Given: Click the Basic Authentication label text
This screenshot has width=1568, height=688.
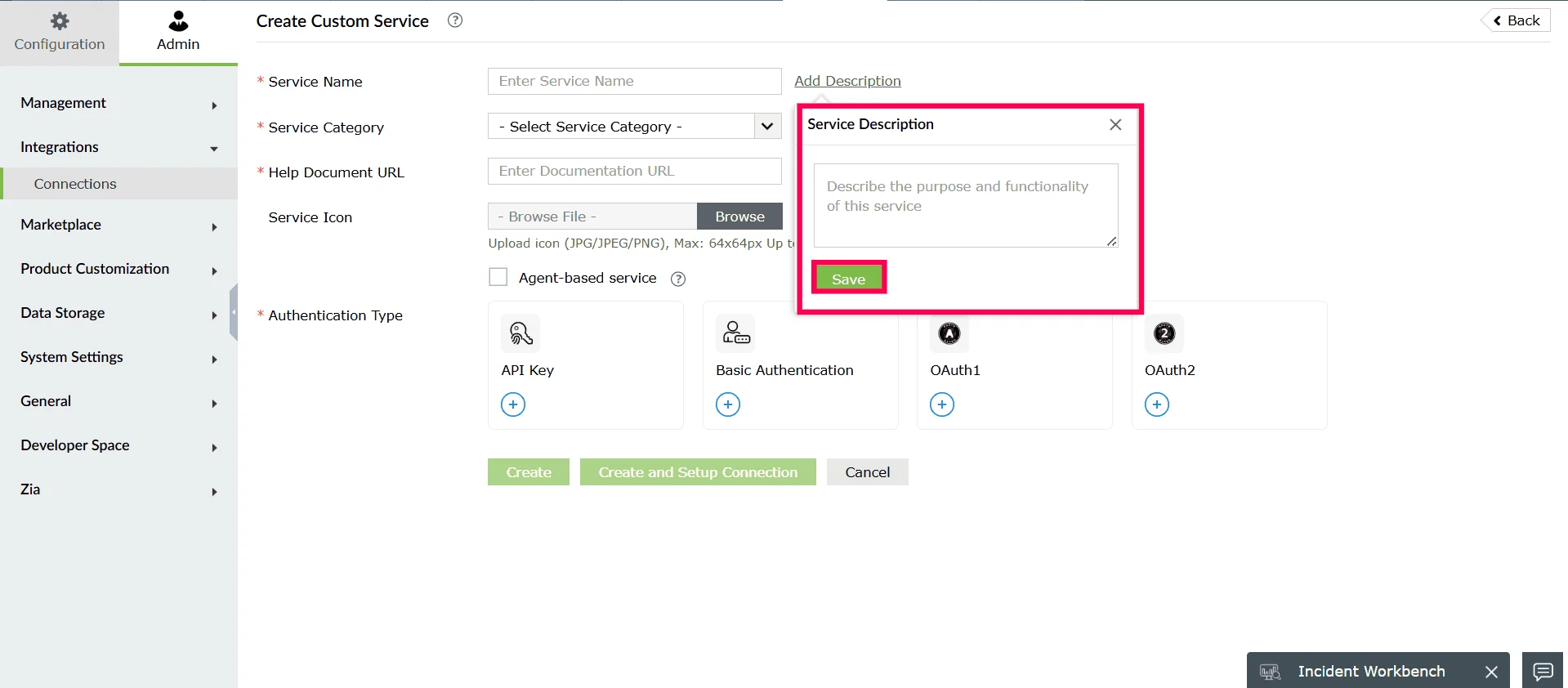Looking at the screenshot, I should tap(784, 370).
